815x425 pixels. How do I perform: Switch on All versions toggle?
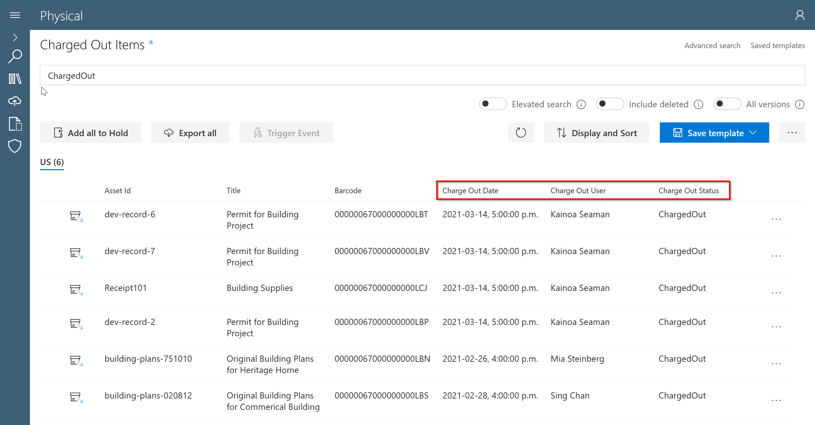pos(727,104)
